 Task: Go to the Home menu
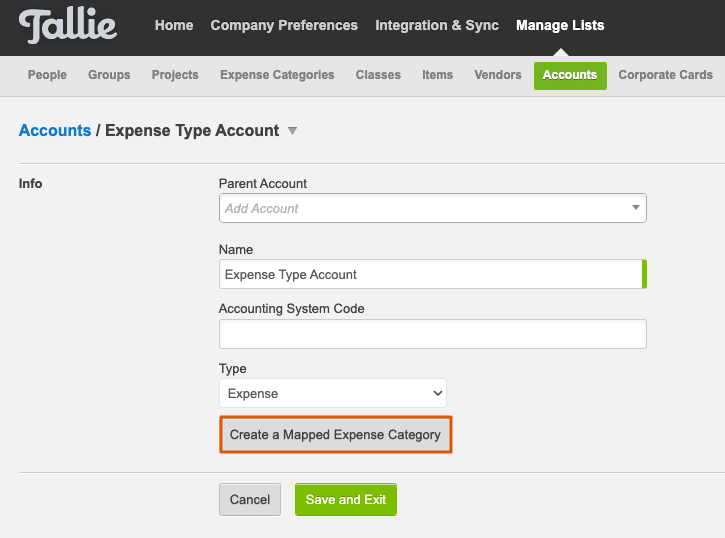pyautogui.click(x=174, y=25)
